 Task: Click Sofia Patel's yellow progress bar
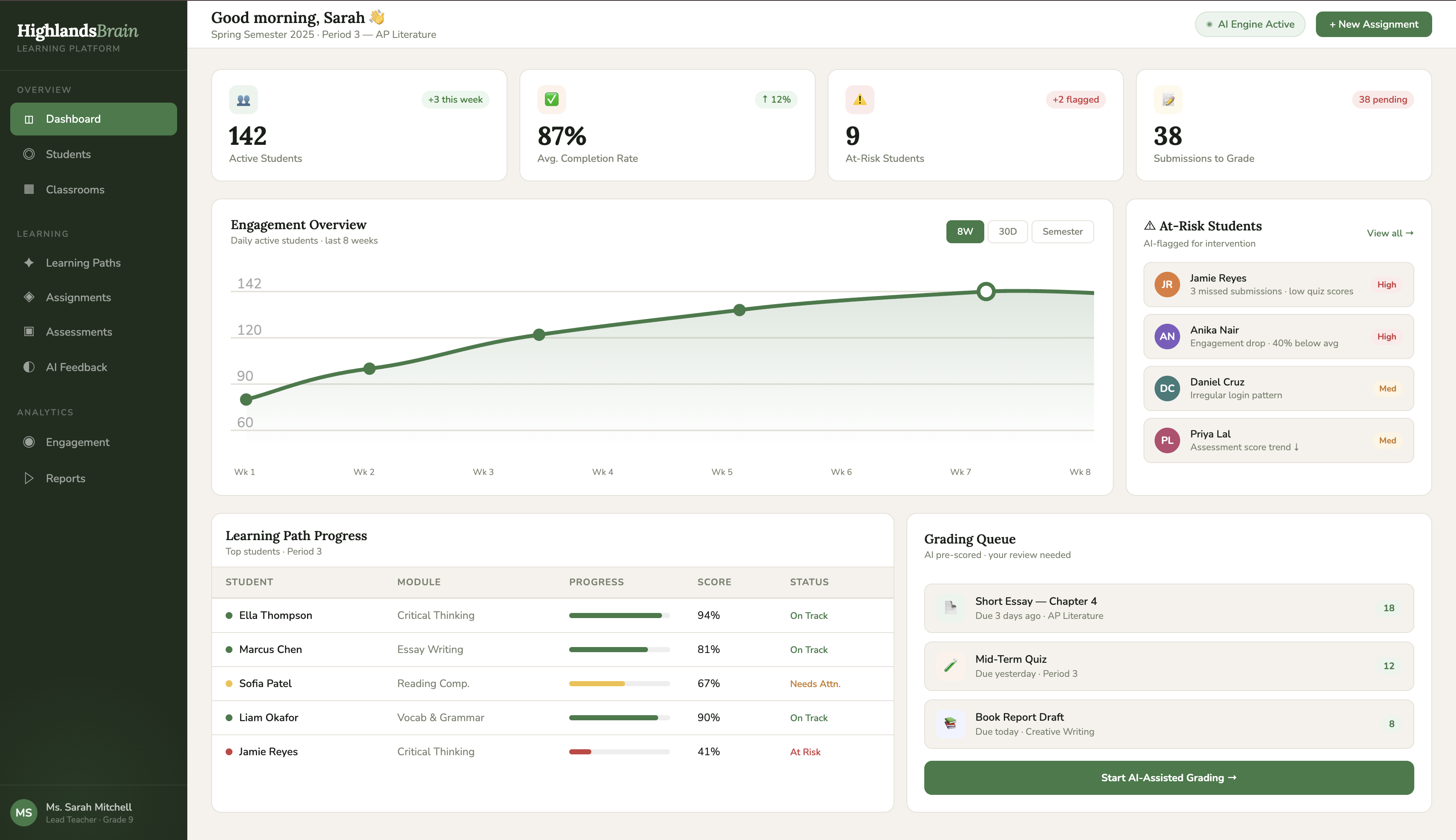tap(596, 683)
